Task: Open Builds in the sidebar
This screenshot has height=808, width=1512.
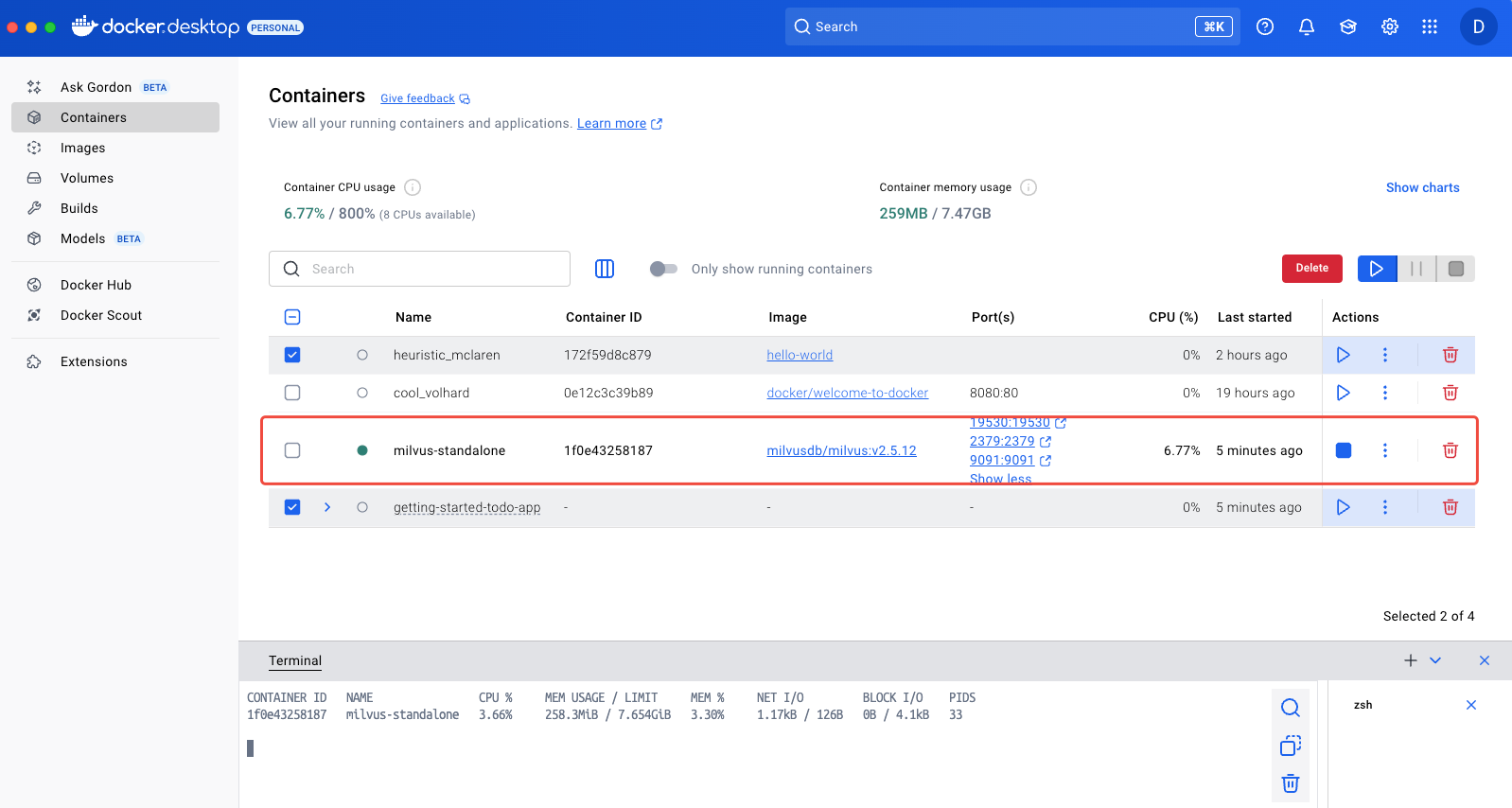Action: pyautogui.click(x=115, y=208)
